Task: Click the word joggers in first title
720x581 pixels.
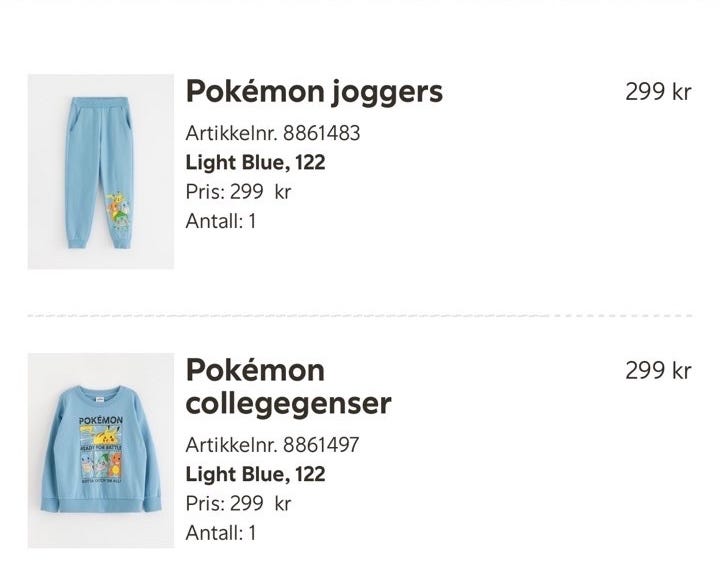Action: (387, 93)
